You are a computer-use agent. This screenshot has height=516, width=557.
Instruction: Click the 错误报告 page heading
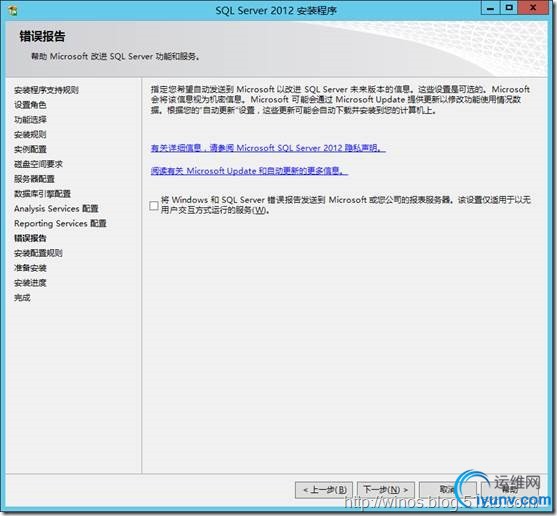click(x=42, y=36)
